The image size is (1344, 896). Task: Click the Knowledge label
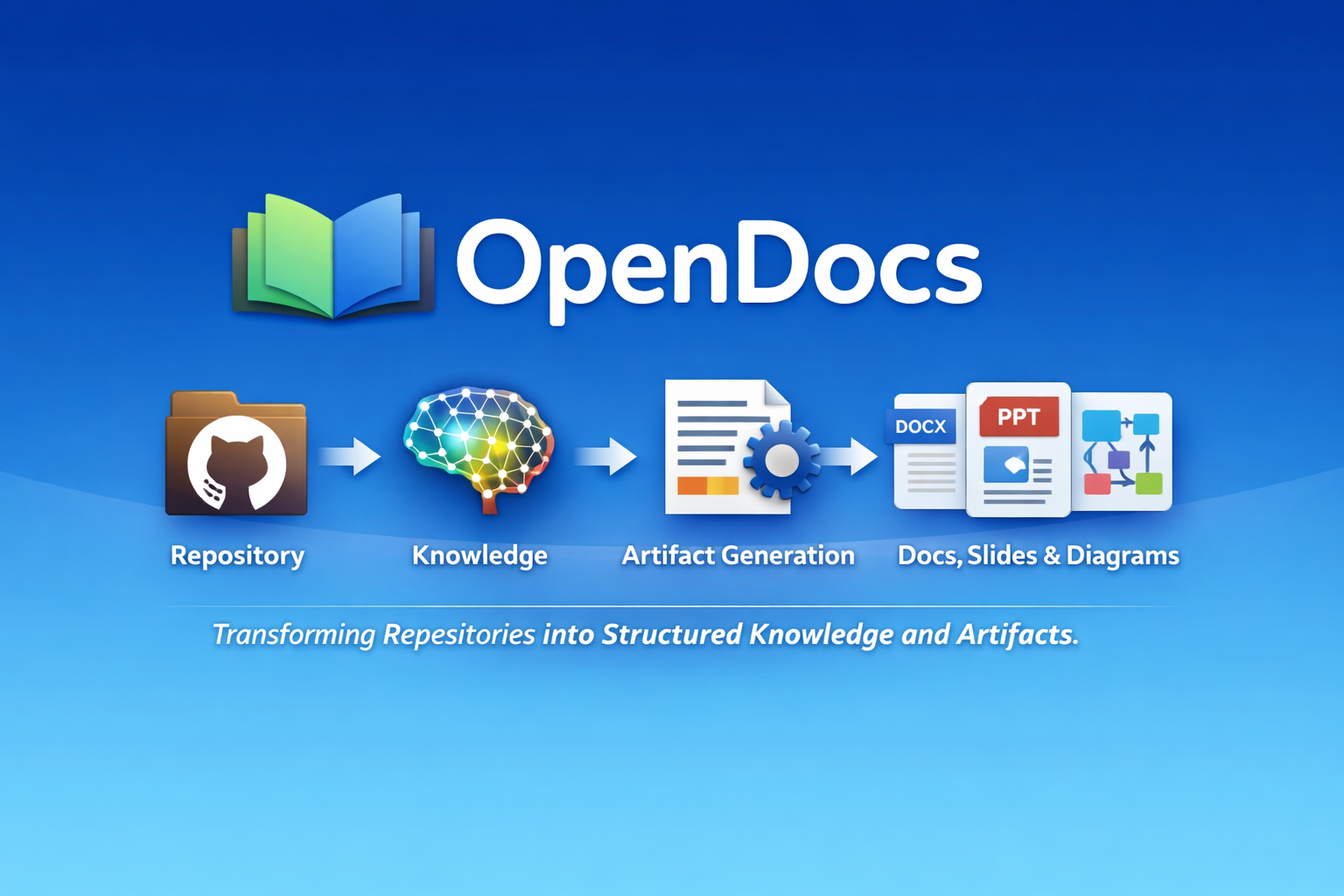click(x=479, y=554)
